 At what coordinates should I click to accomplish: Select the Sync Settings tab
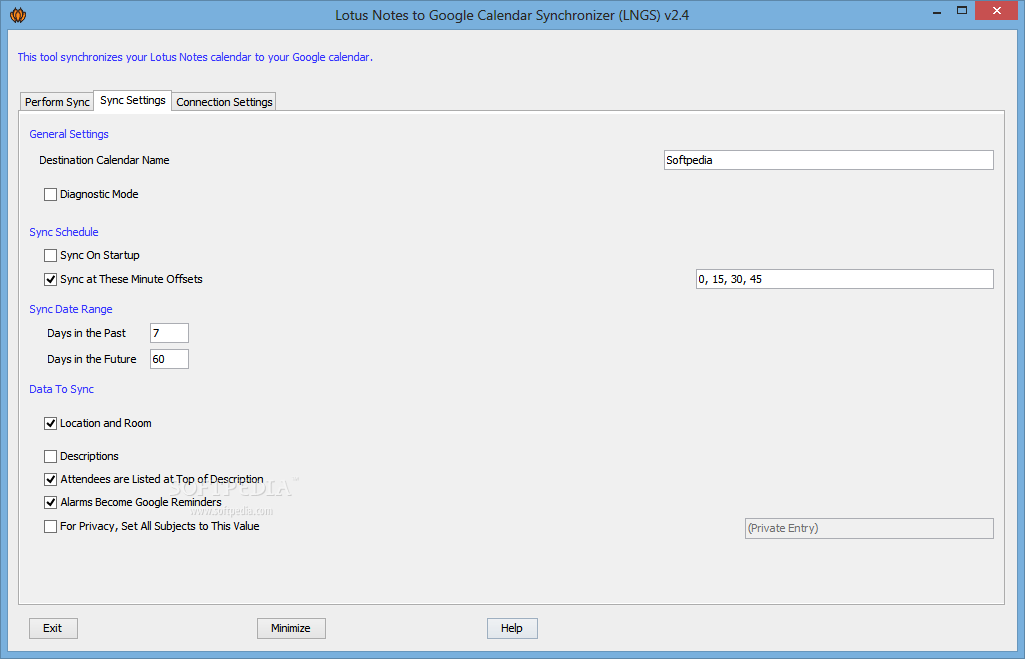(x=133, y=100)
